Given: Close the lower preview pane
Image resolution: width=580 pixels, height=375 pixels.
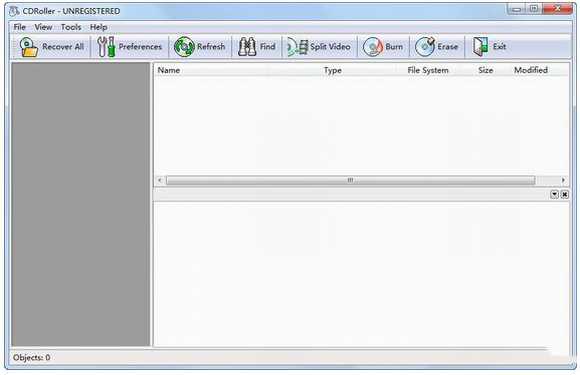Looking at the screenshot, I should click(x=564, y=194).
